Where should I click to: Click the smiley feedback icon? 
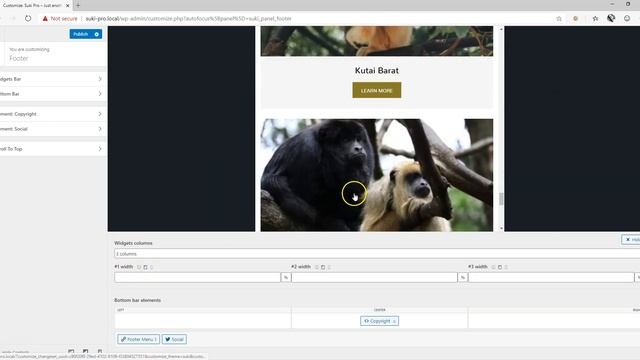tap(627, 18)
